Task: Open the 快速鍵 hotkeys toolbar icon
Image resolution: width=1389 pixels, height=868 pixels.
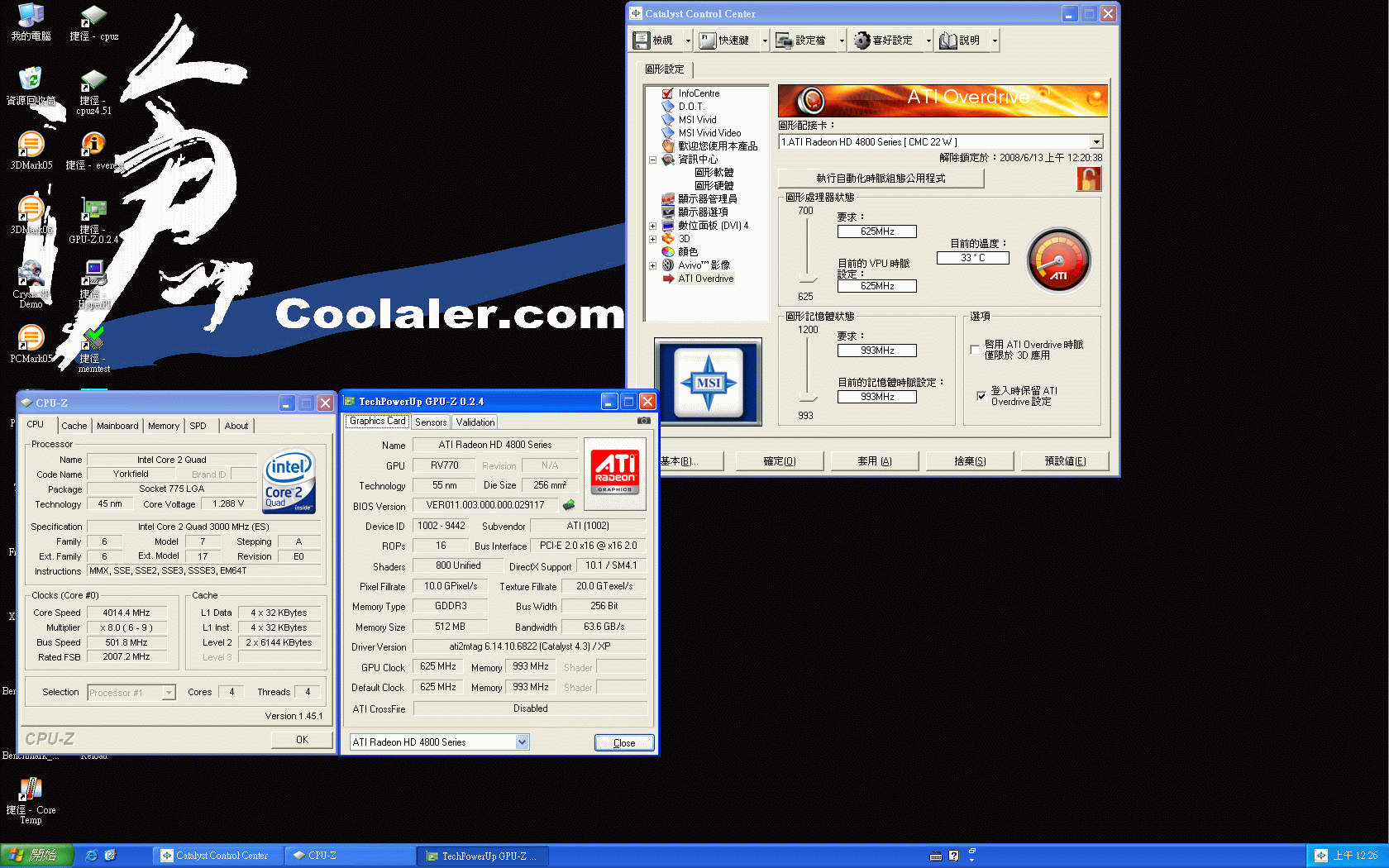Action: [x=707, y=40]
